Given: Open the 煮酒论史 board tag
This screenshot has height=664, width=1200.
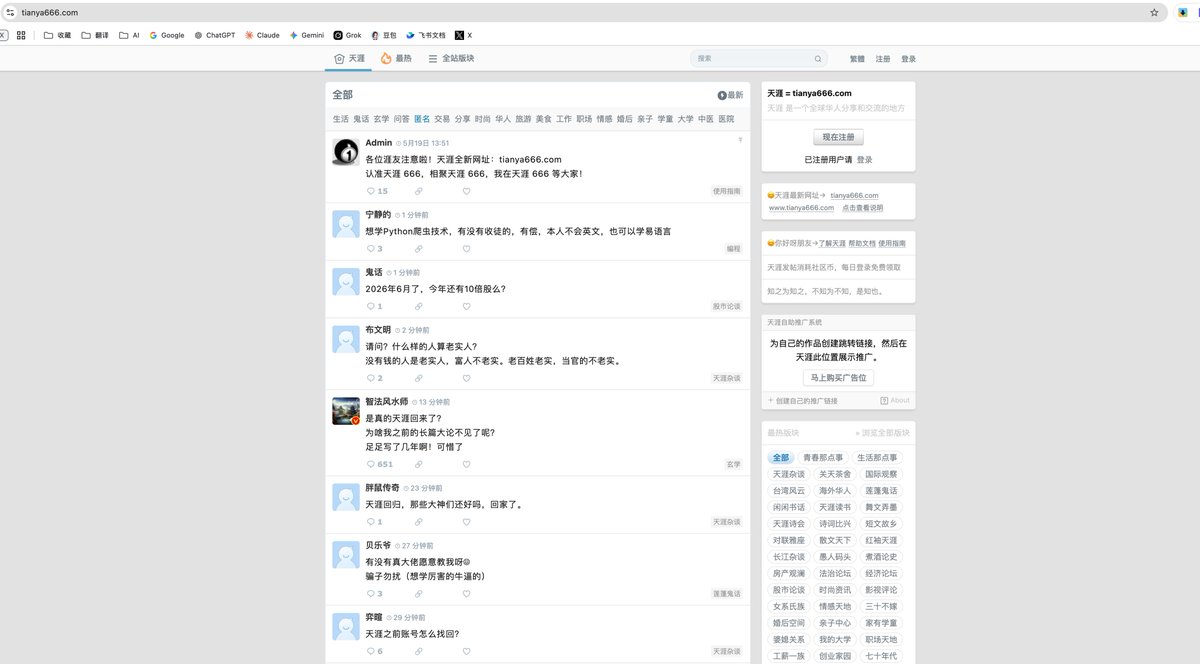Looking at the screenshot, I should [x=881, y=557].
